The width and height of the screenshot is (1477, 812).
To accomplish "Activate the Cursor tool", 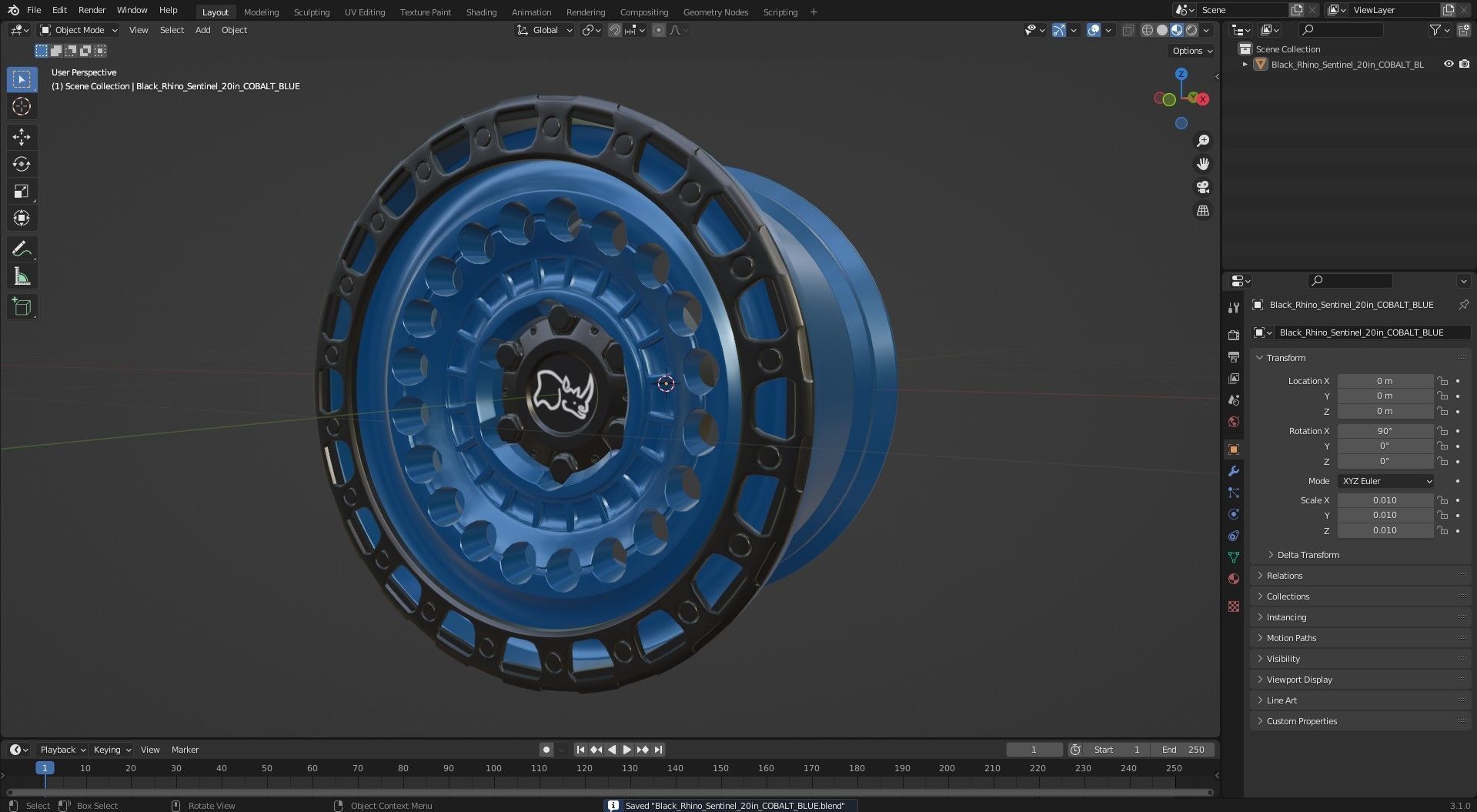I will 22,106.
